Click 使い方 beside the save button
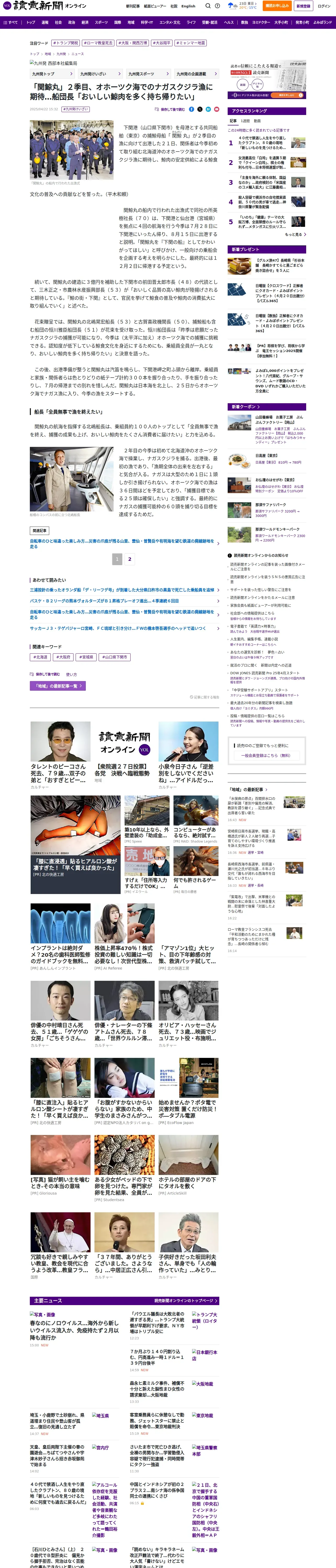 point(71,675)
